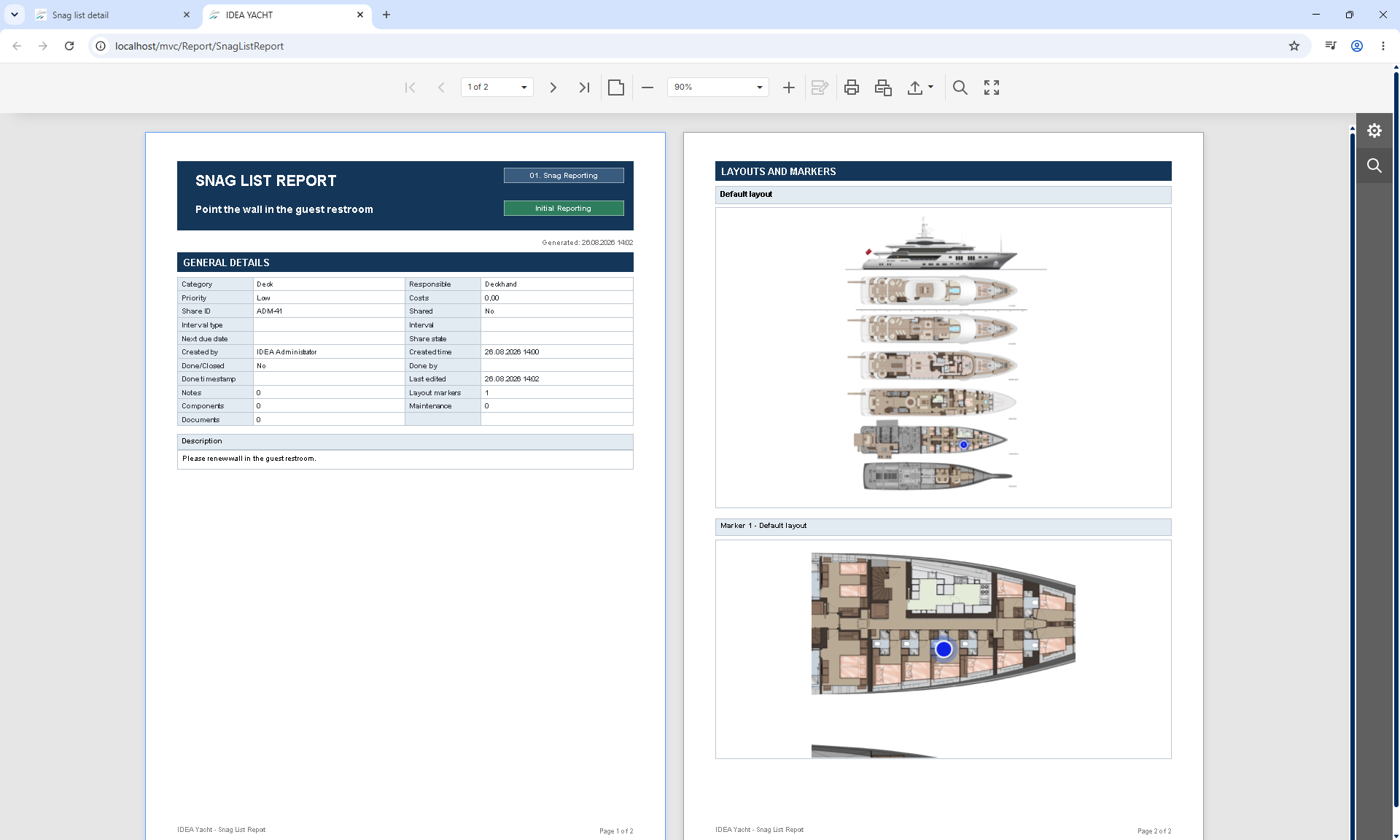Open search in report toolbar
The height and width of the screenshot is (840, 1400).
point(960,87)
